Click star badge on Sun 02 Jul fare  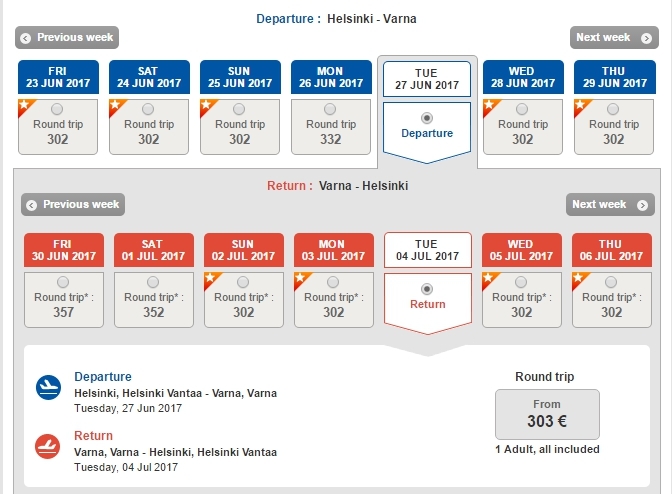coord(209,277)
